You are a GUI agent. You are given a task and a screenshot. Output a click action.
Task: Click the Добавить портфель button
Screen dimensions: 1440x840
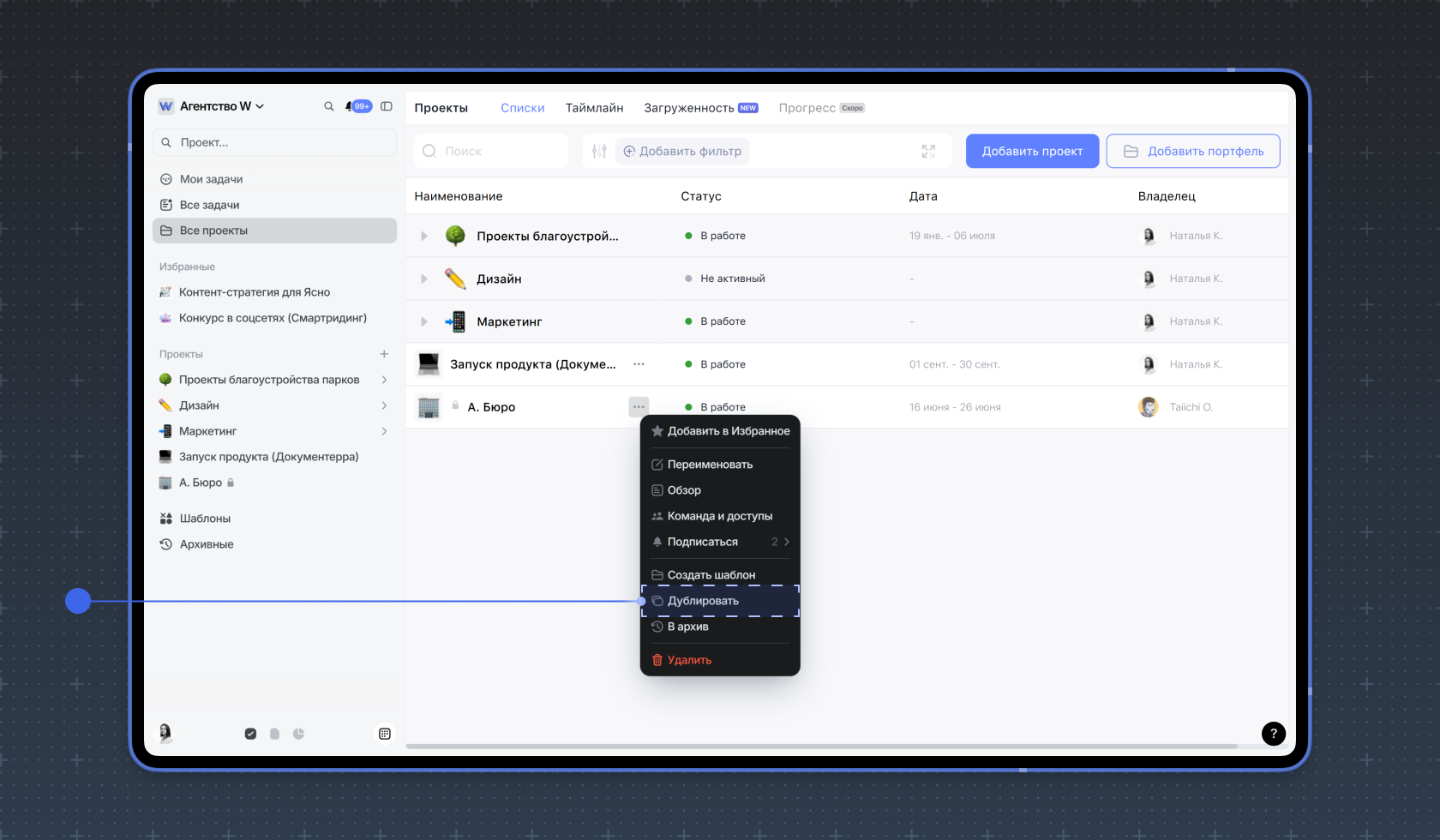pos(1192,151)
